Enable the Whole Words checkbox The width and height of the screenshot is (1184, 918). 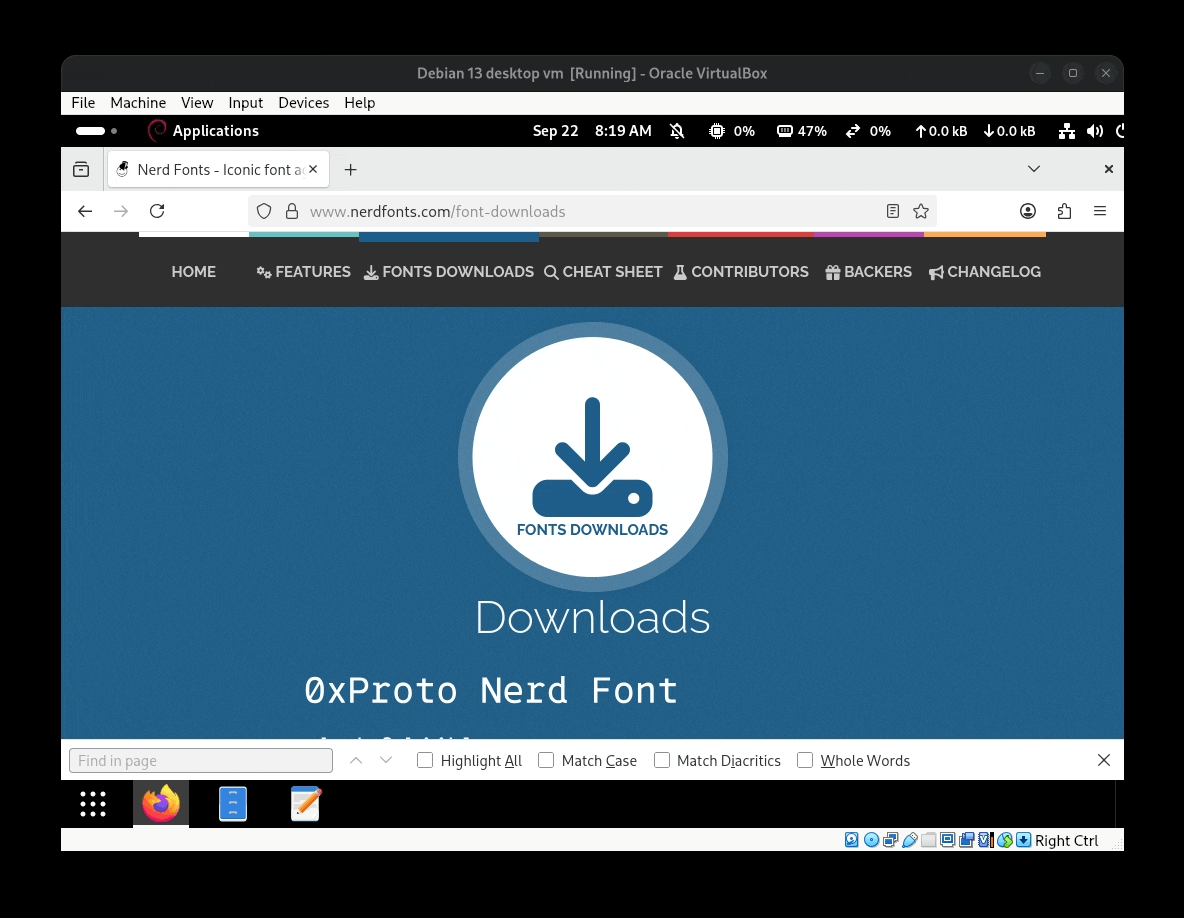click(x=805, y=760)
